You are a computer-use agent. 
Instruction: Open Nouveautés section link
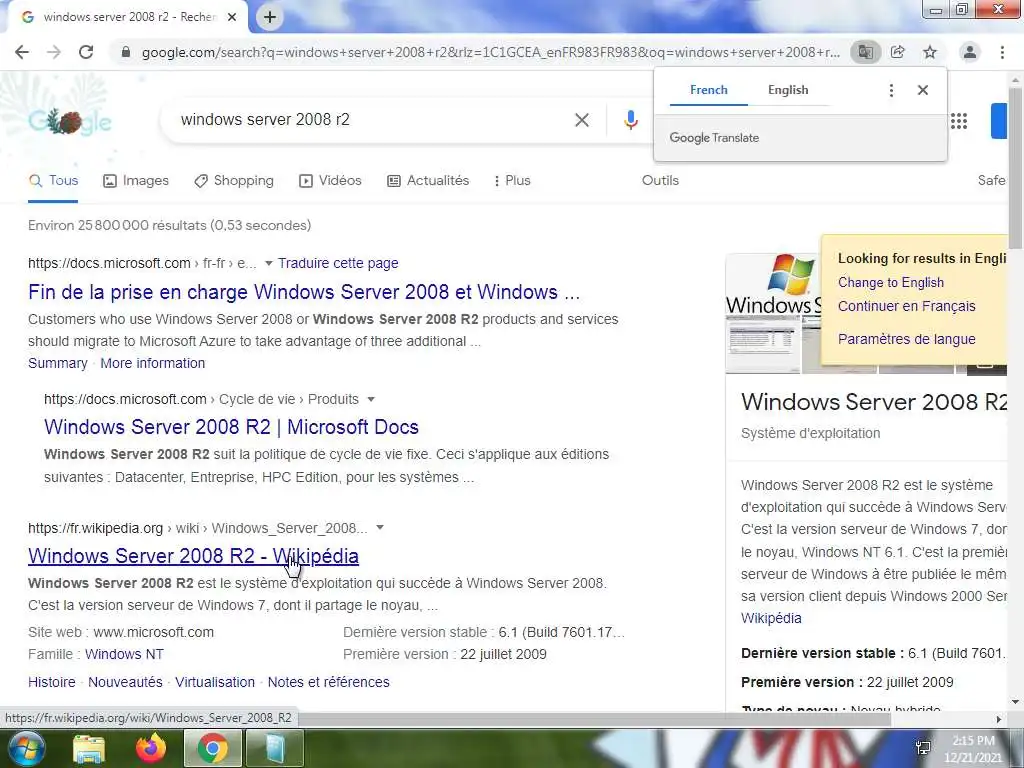(125, 682)
